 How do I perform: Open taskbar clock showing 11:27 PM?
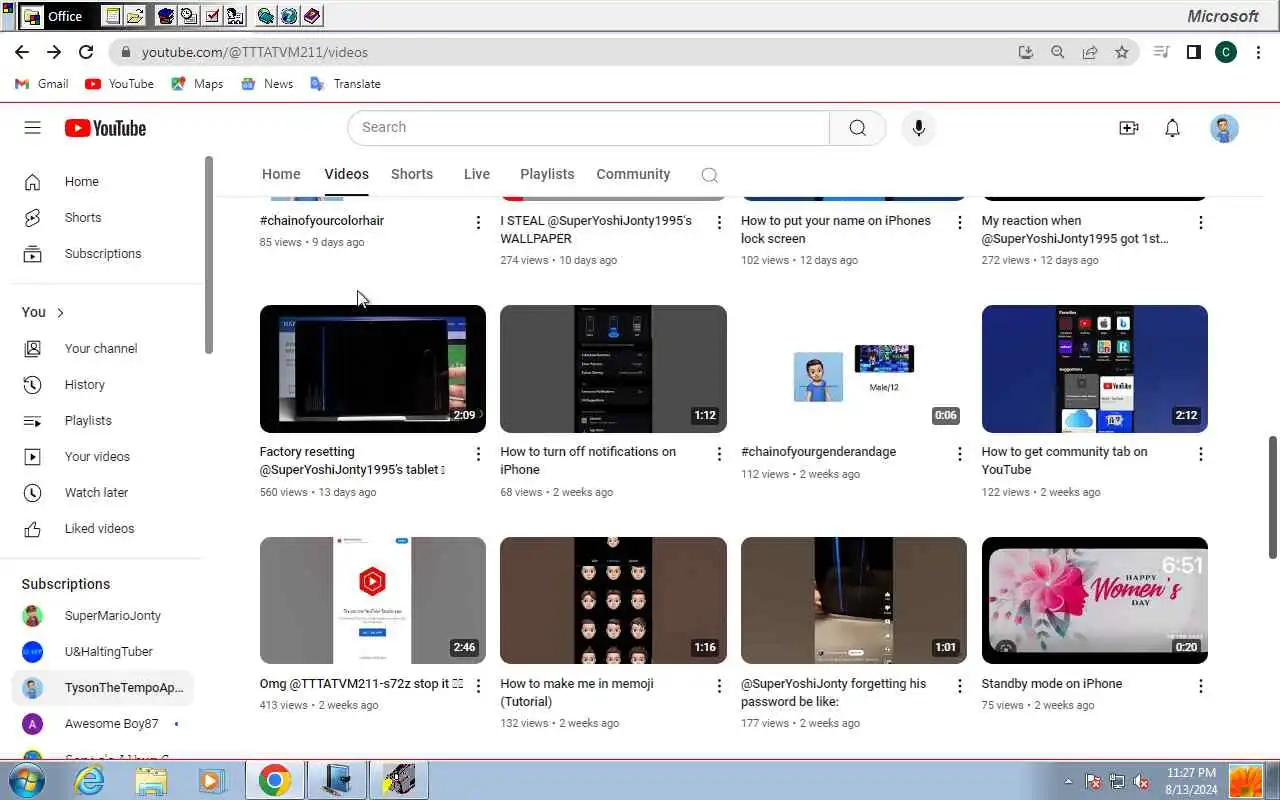click(x=1192, y=781)
